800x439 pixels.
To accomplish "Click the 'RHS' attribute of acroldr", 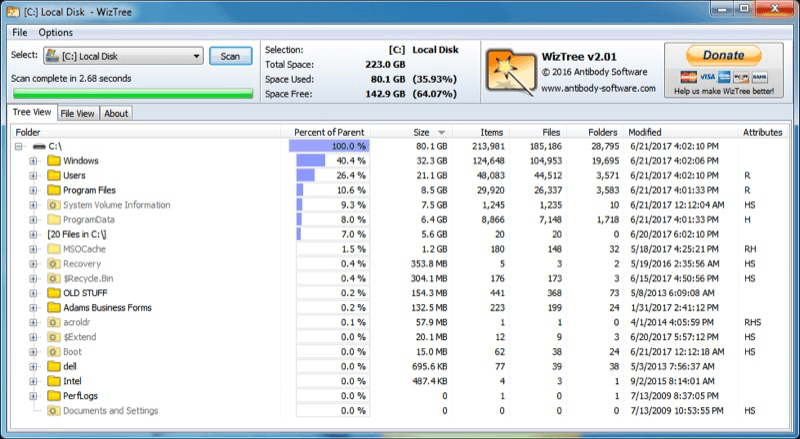I will (753, 323).
